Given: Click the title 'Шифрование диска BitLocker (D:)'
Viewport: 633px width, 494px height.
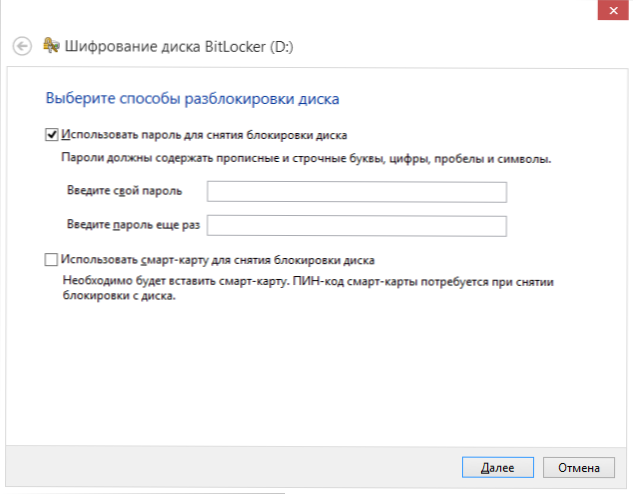Looking at the screenshot, I should (x=179, y=47).
